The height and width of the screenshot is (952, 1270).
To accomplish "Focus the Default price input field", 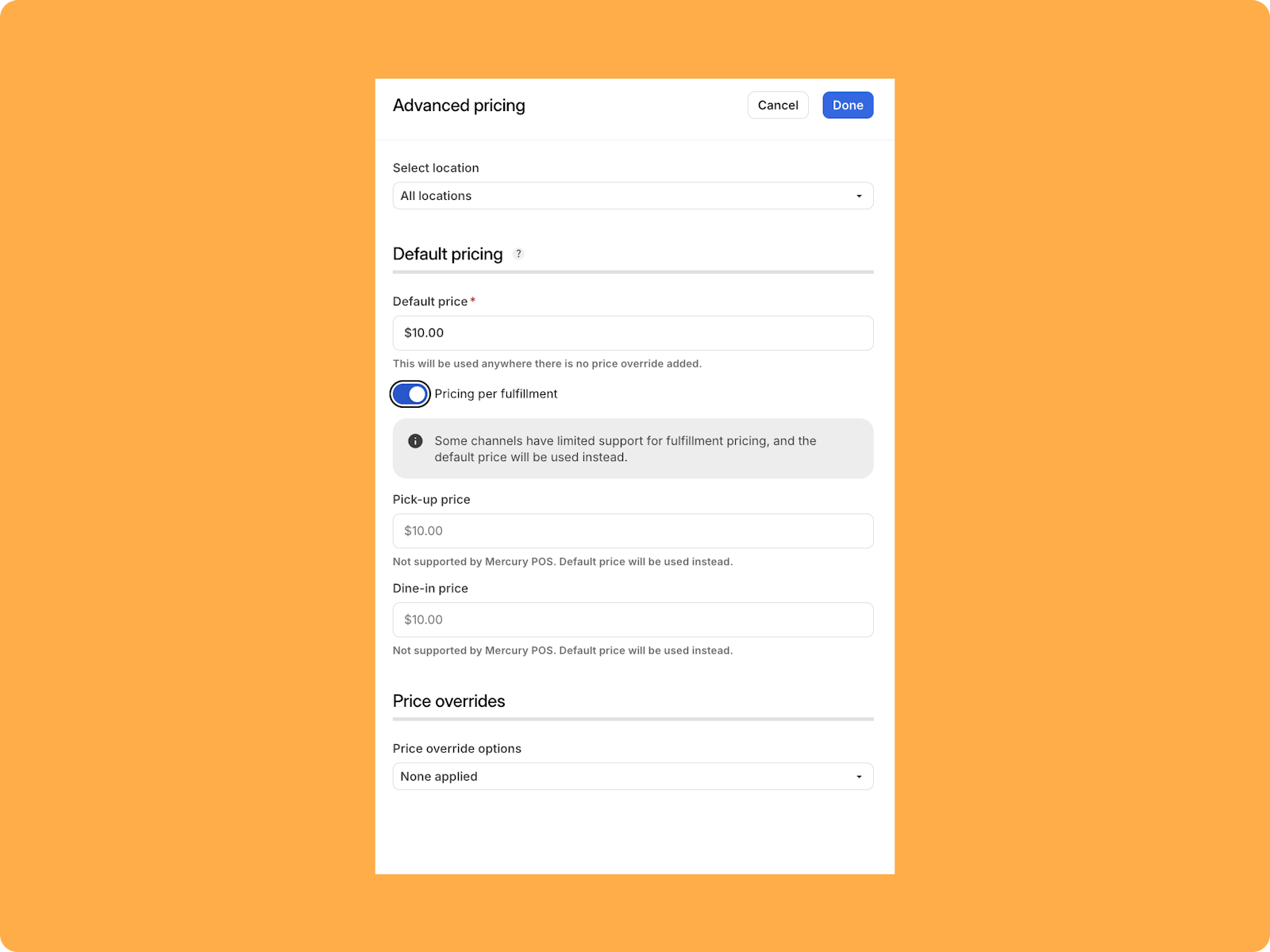I will (633, 333).
